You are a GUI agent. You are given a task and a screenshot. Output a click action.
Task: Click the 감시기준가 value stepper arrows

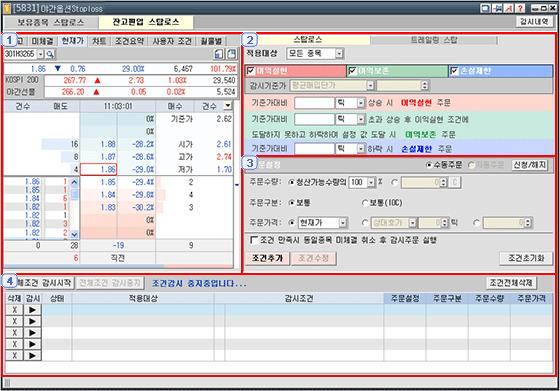425,86
